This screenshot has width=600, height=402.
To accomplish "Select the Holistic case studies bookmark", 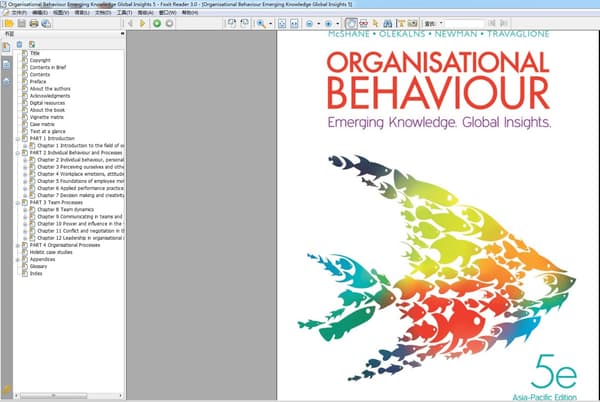I will 51,252.
